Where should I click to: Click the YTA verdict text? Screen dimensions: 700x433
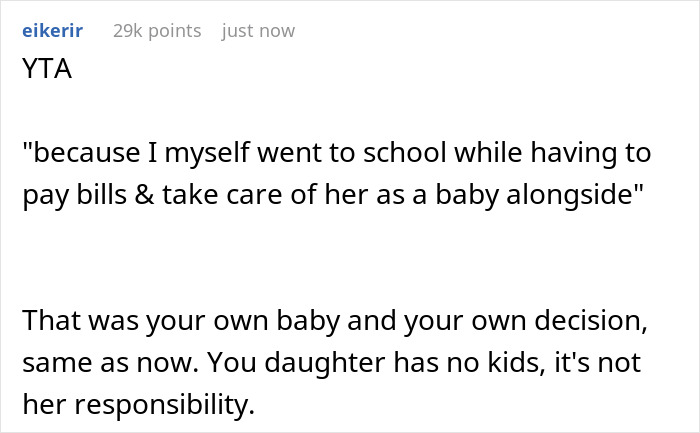pyautogui.click(x=47, y=71)
